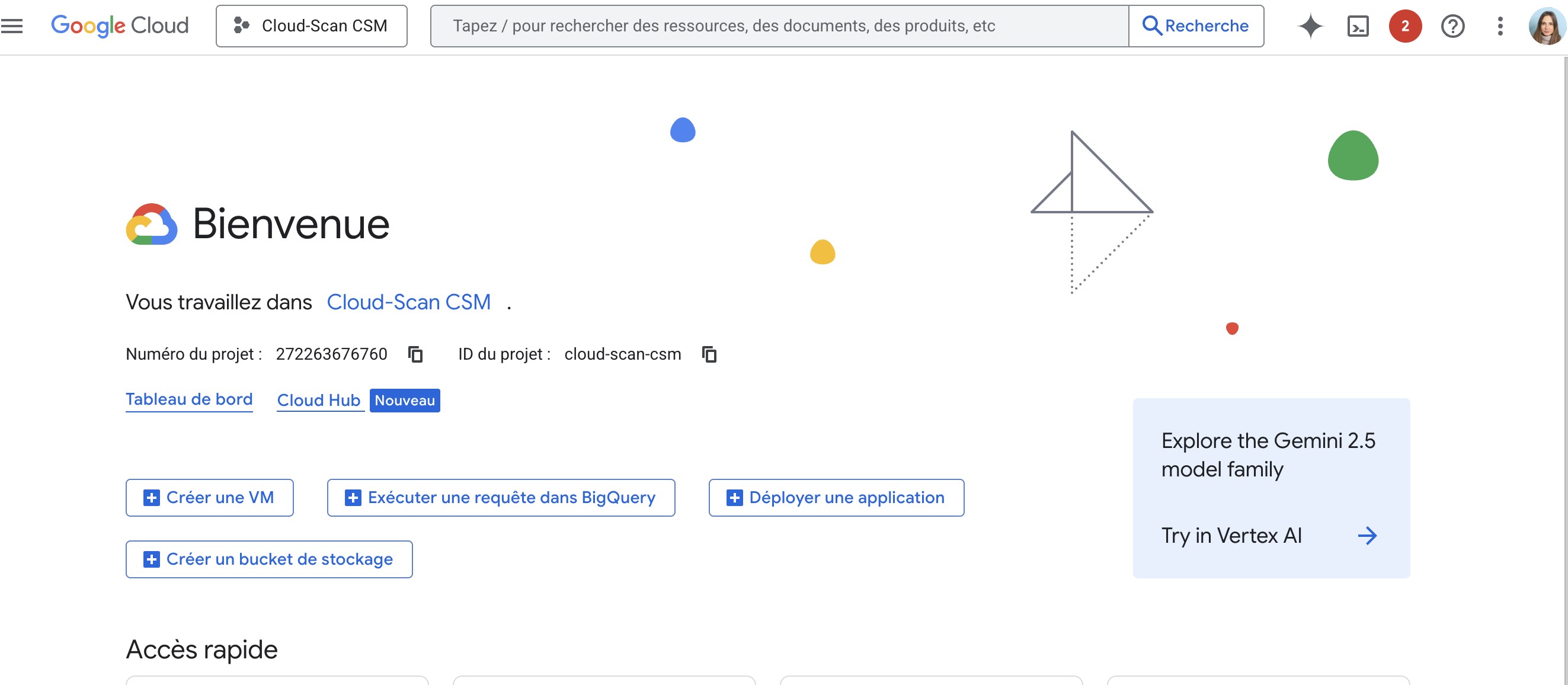This screenshot has height=685, width=1568.
Task: Click Déployer une application button
Action: (x=836, y=498)
